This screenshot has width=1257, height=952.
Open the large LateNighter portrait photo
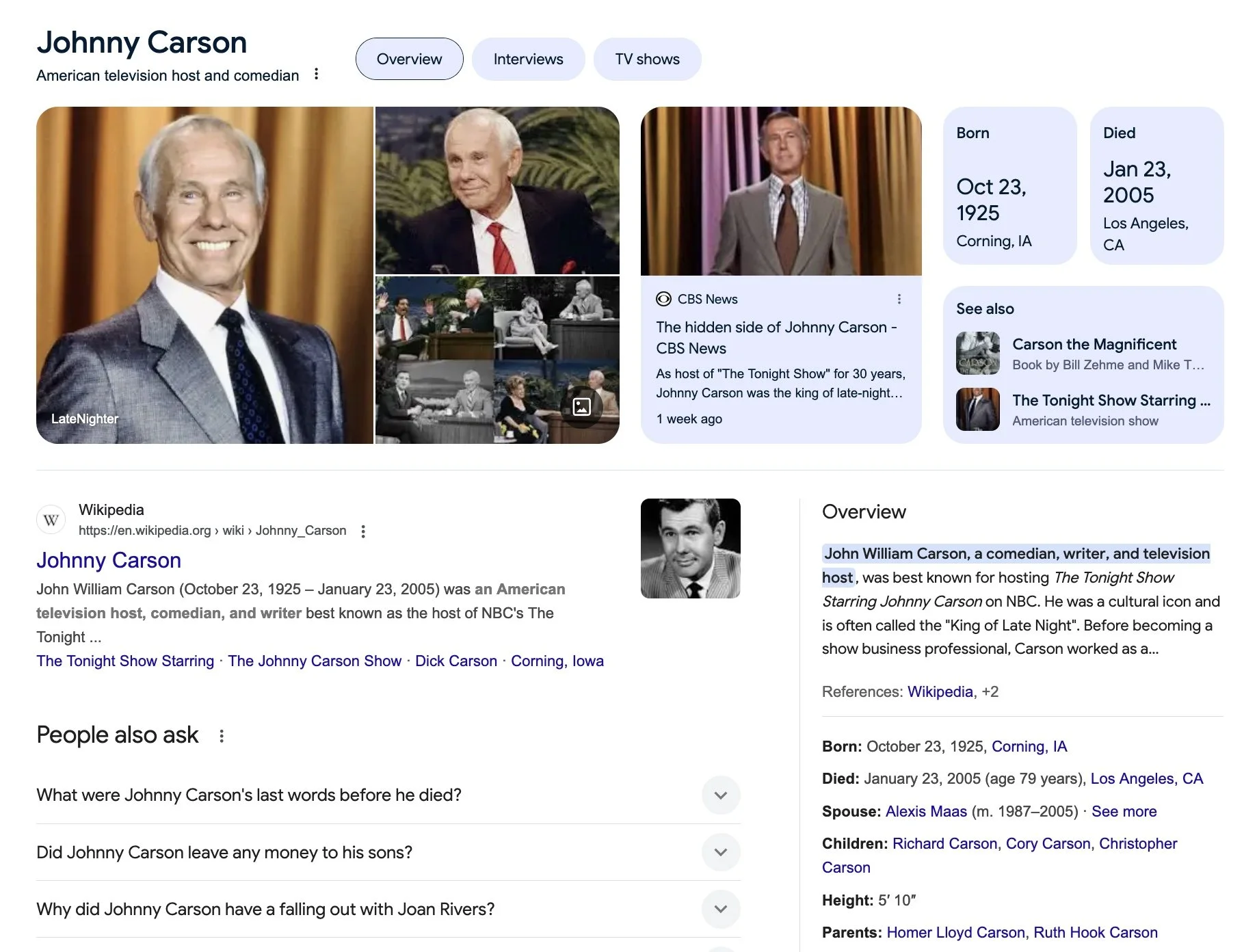tap(204, 275)
